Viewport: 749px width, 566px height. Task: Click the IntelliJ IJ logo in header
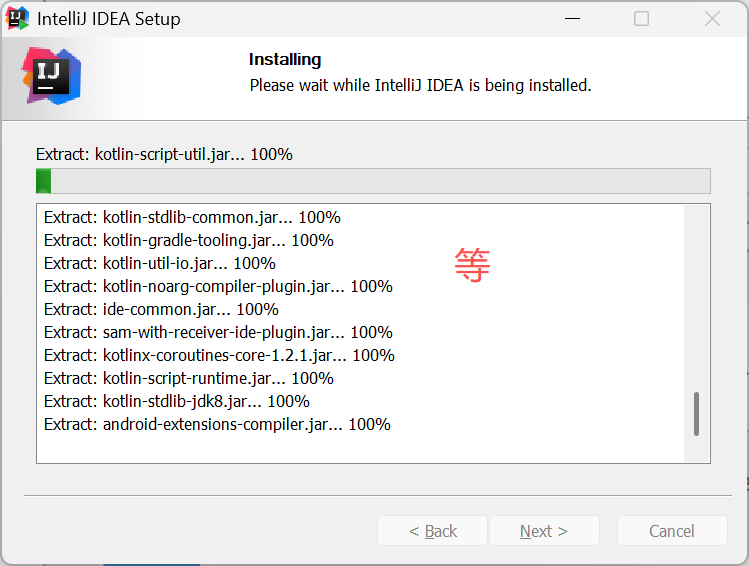(51, 75)
